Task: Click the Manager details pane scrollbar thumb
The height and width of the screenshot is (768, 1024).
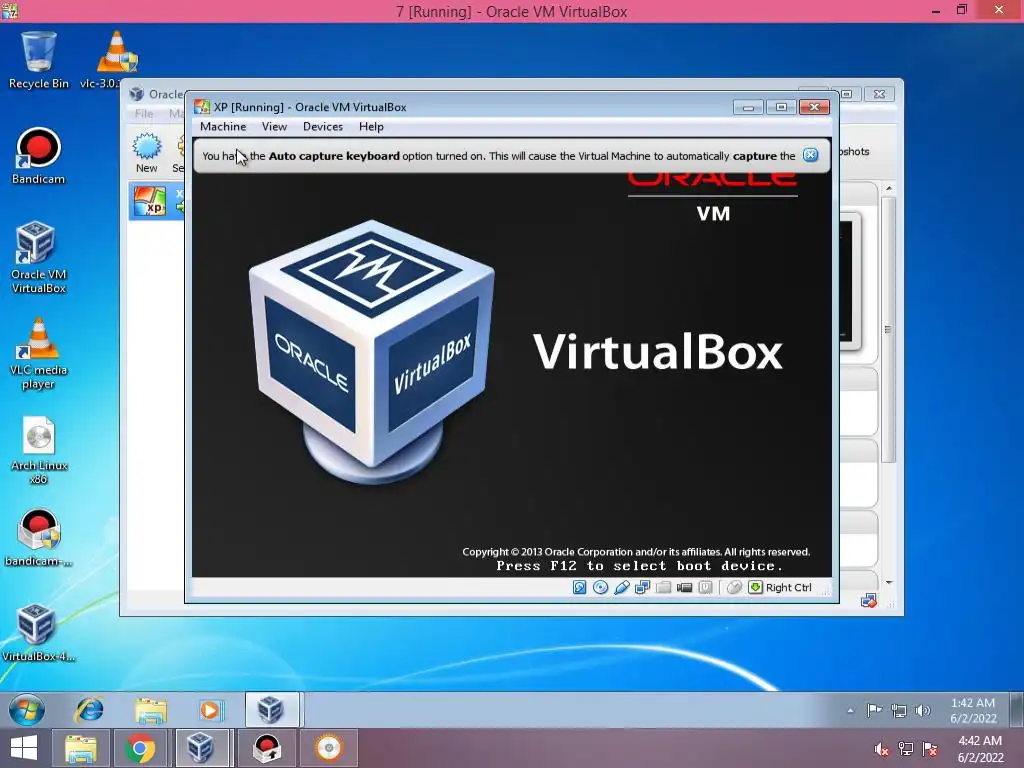Action: [x=888, y=329]
